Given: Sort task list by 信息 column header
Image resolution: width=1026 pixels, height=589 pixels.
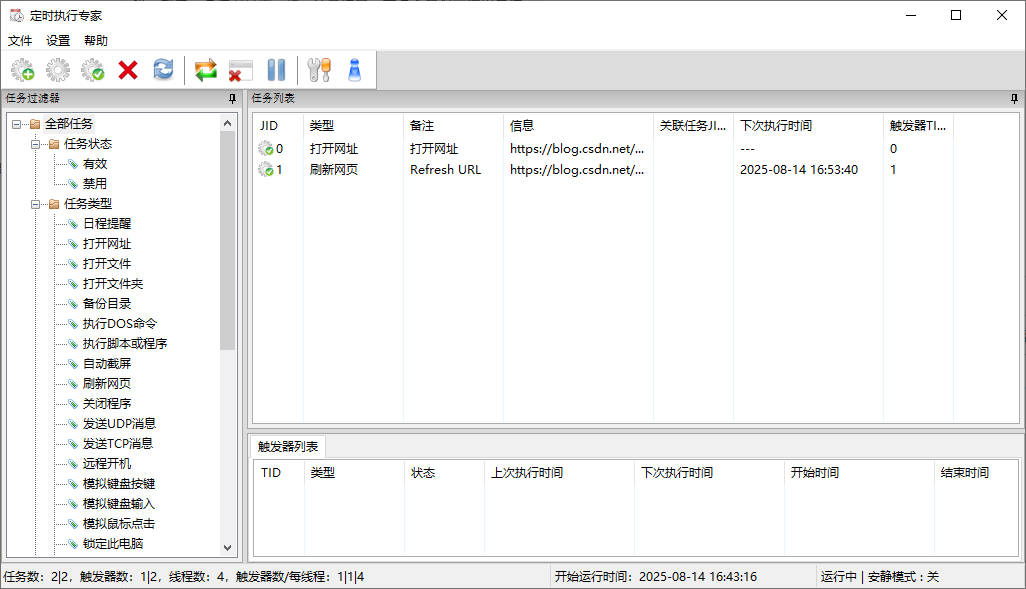Looking at the screenshot, I should tap(578, 126).
